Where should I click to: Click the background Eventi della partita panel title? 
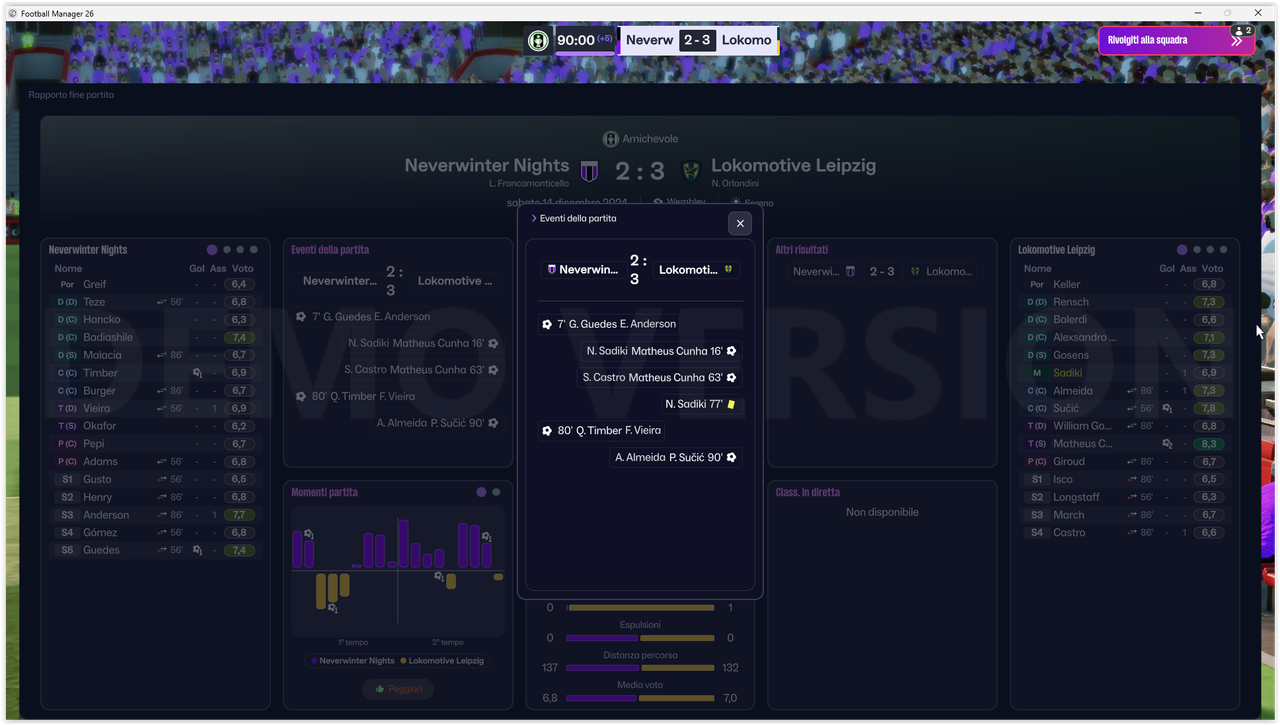pyautogui.click(x=330, y=250)
